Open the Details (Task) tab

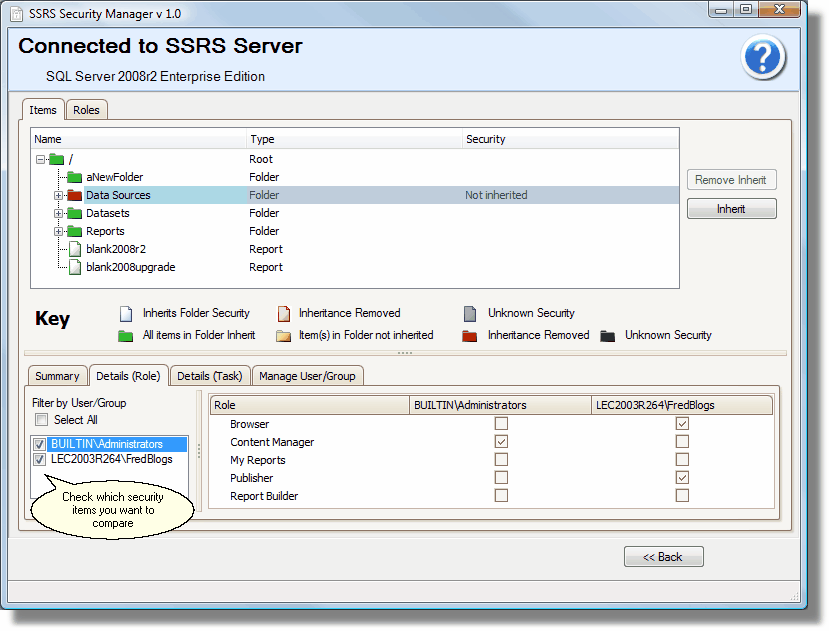210,376
